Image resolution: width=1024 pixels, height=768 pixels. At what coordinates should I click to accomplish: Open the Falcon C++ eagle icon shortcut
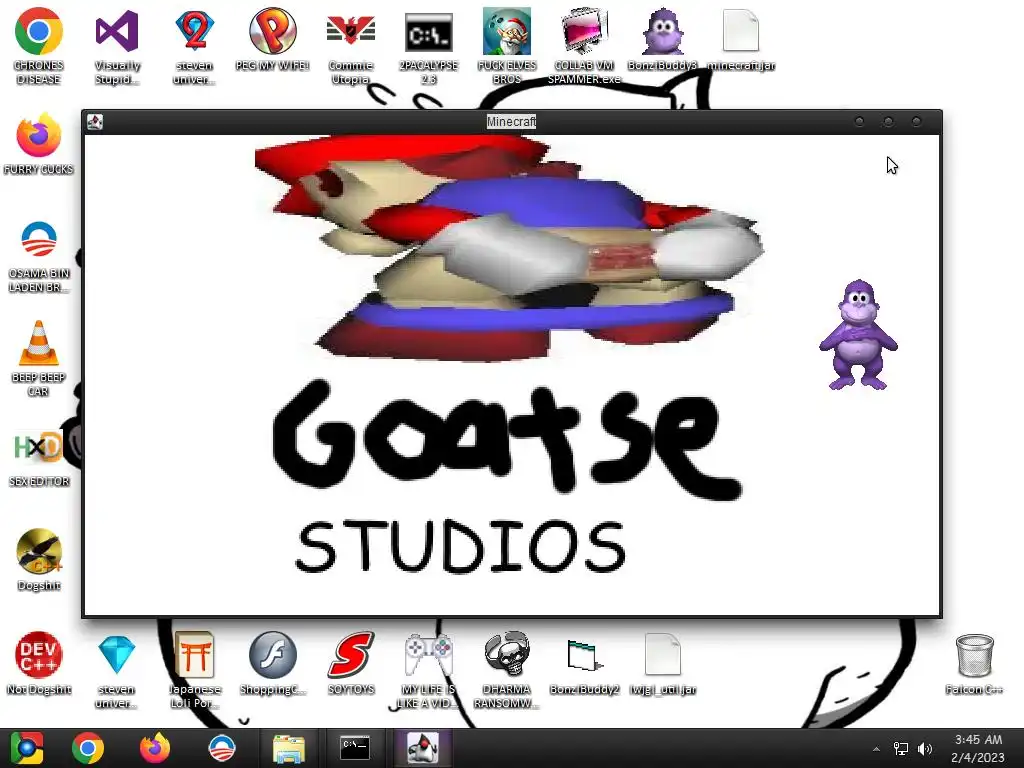tap(39, 559)
